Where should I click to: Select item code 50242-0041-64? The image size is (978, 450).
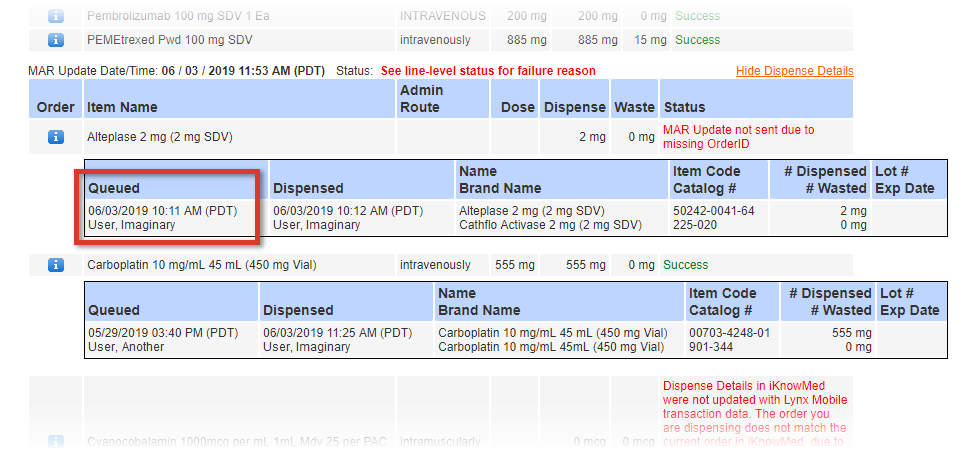[x=713, y=211]
